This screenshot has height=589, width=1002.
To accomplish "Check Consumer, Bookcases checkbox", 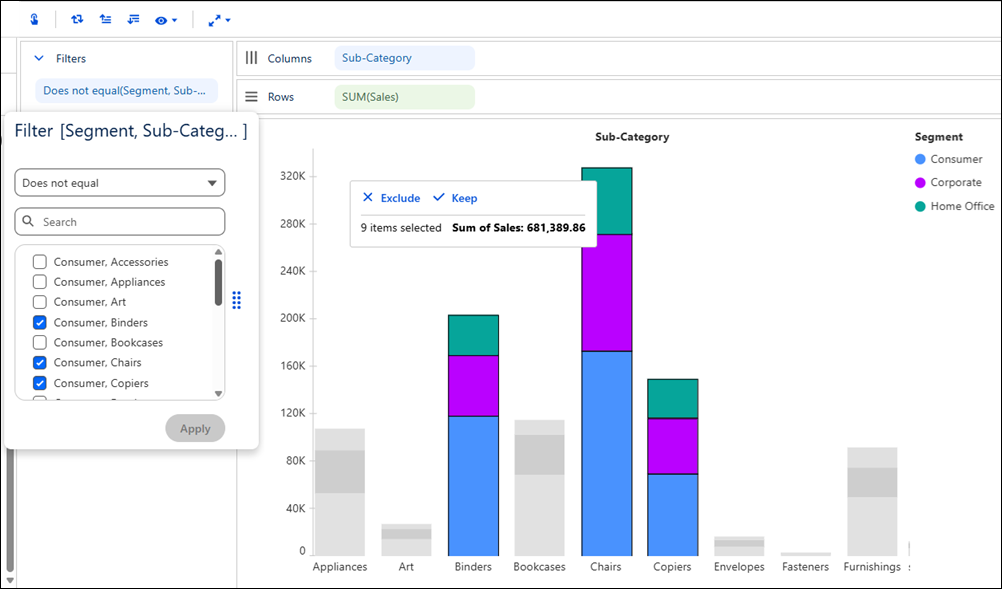I will 40,342.
